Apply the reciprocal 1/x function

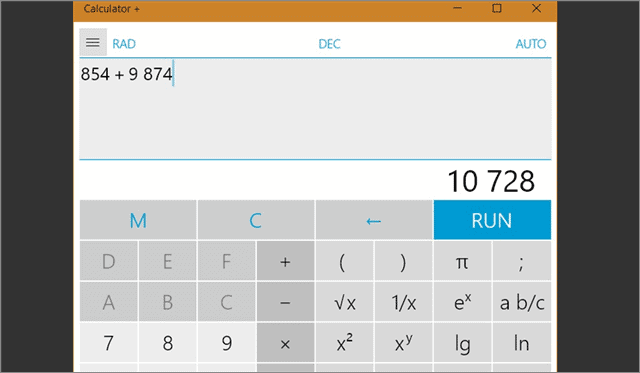[x=403, y=302]
